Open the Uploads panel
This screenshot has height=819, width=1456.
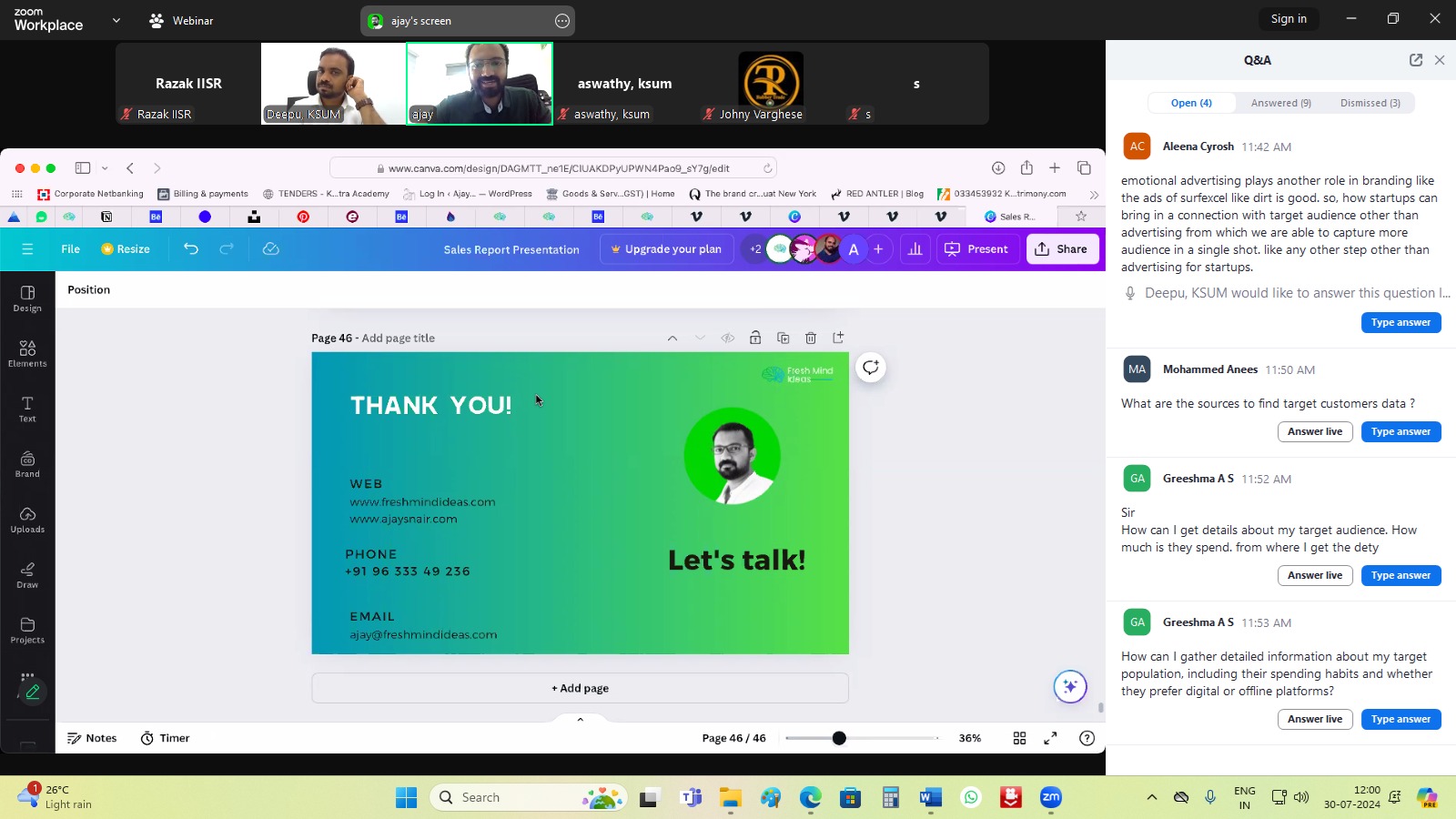(27, 519)
